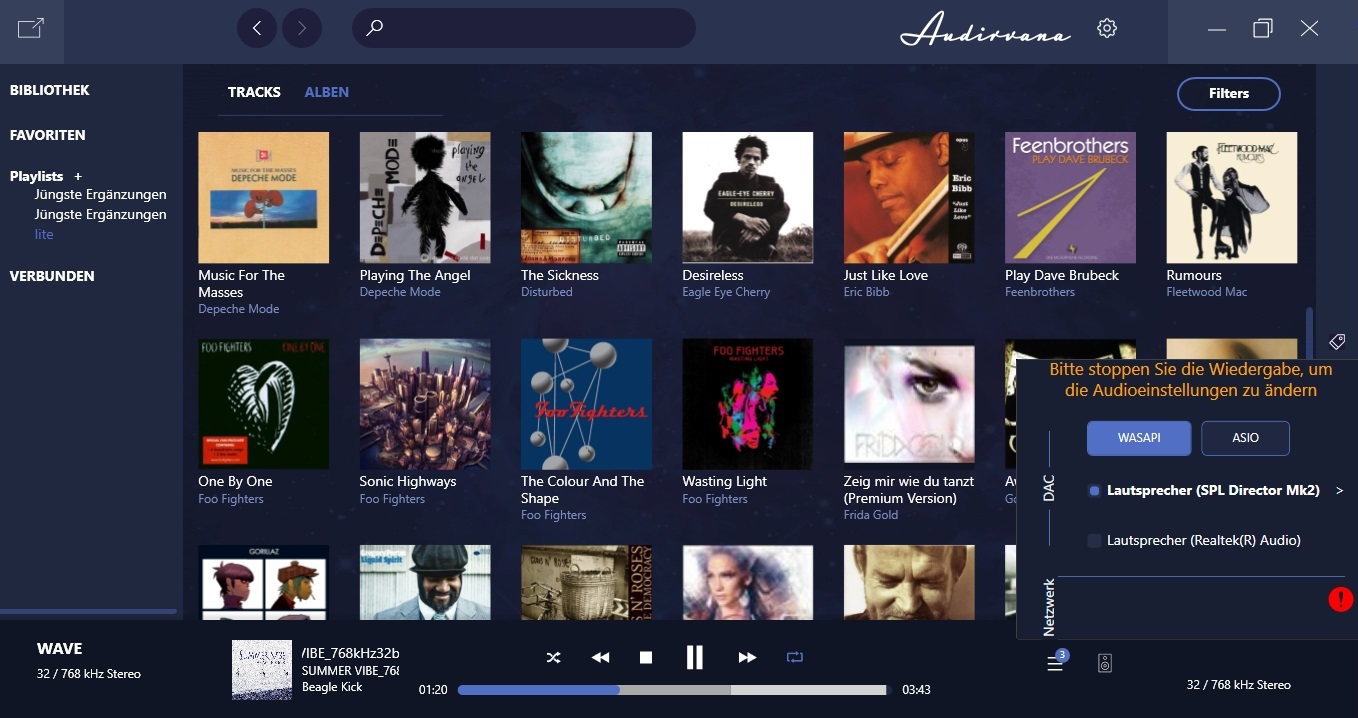Screen dimensions: 1358x718
Task: Click artist link Frida Gold
Action: (x=871, y=515)
